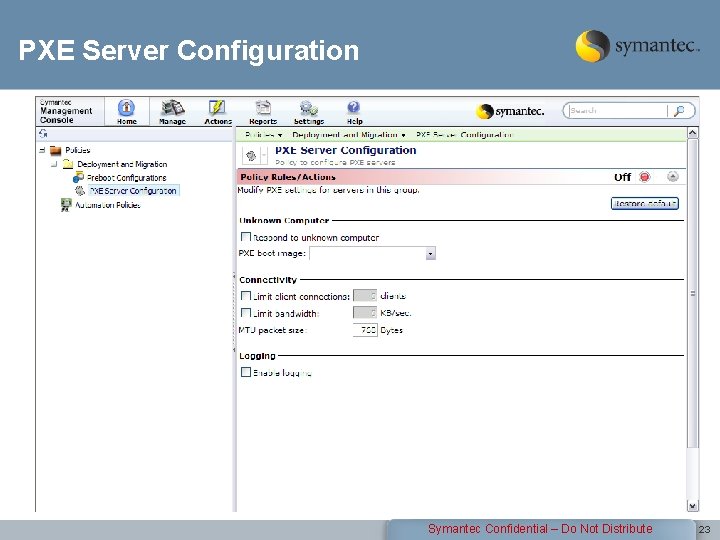This screenshot has height=540, width=720.
Task: Click the tree refresh icon
Action: (x=43, y=134)
